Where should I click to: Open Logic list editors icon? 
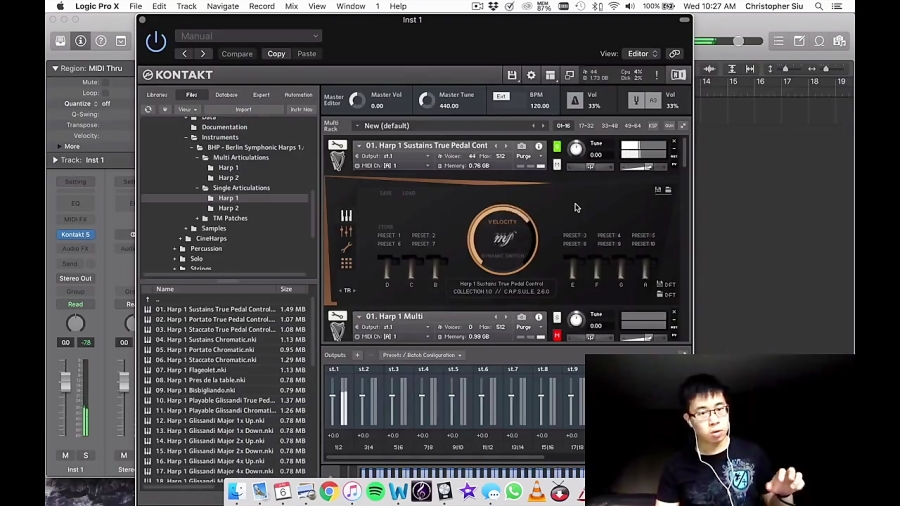(x=778, y=41)
